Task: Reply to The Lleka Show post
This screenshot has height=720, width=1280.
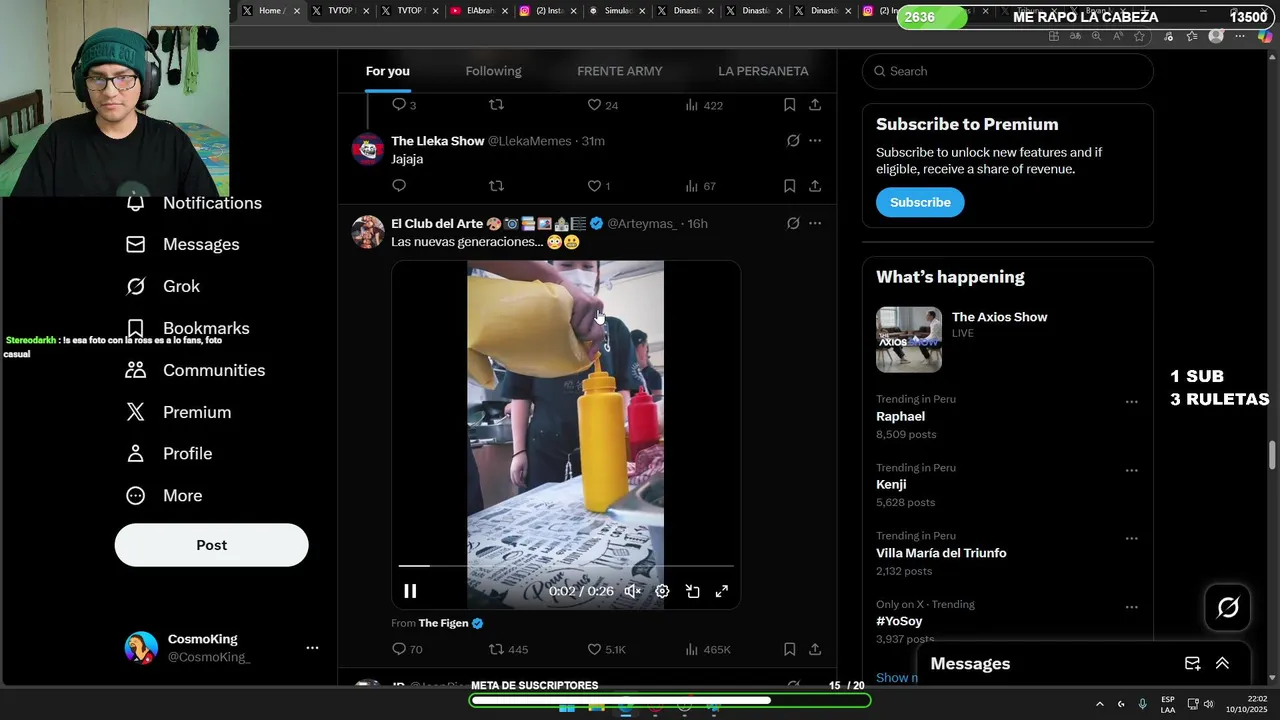Action: tap(399, 186)
